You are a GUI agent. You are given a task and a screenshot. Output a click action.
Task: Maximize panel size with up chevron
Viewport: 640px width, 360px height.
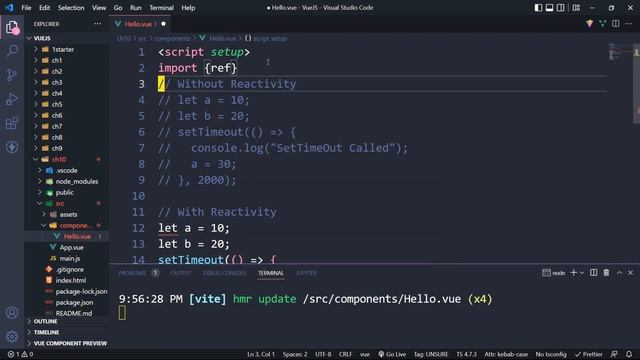(619, 273)
